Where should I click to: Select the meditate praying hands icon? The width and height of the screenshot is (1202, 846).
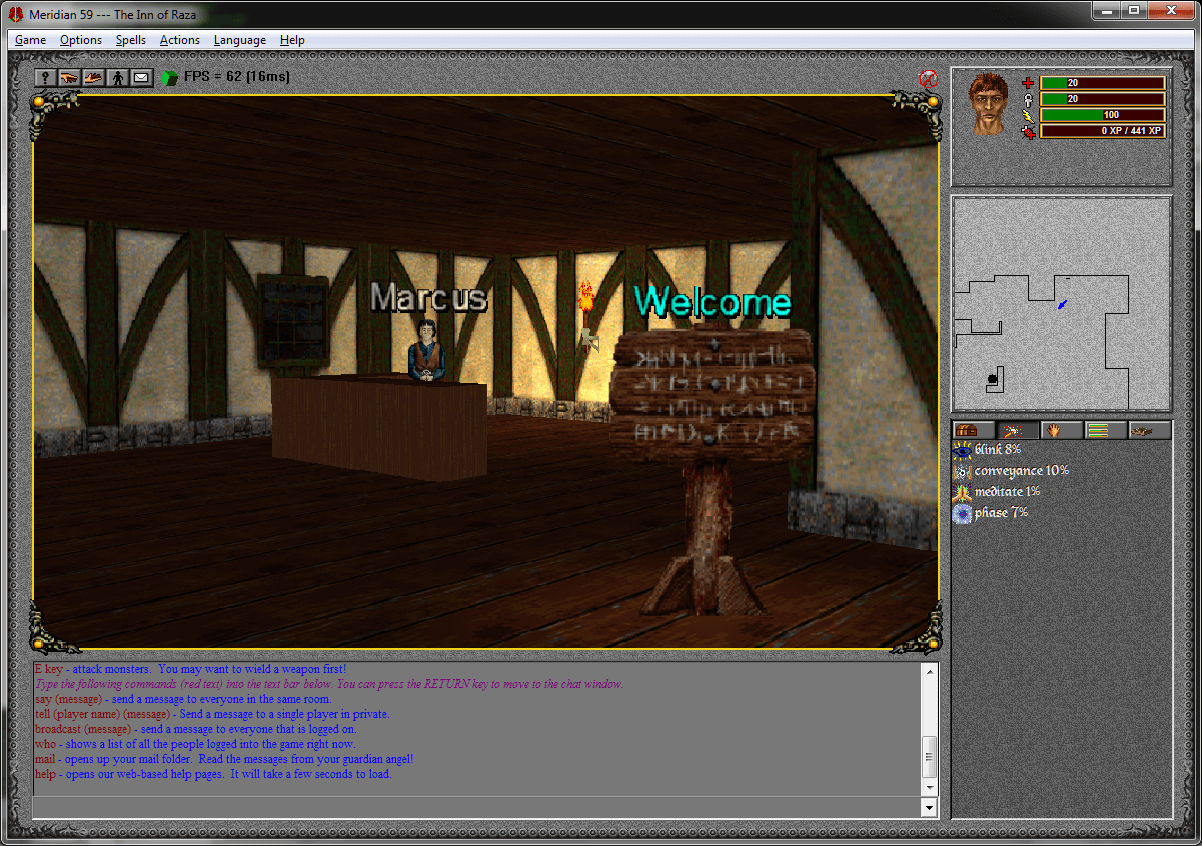(962, 493)
